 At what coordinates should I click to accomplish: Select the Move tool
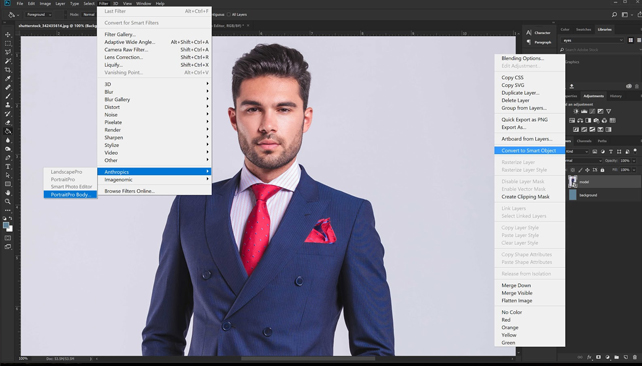8,35
